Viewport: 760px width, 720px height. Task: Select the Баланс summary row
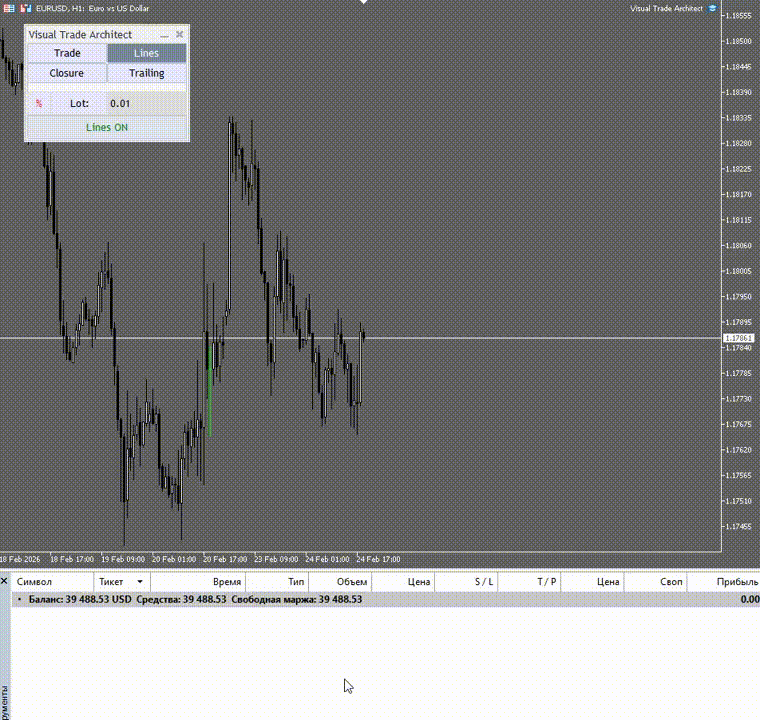386,599
